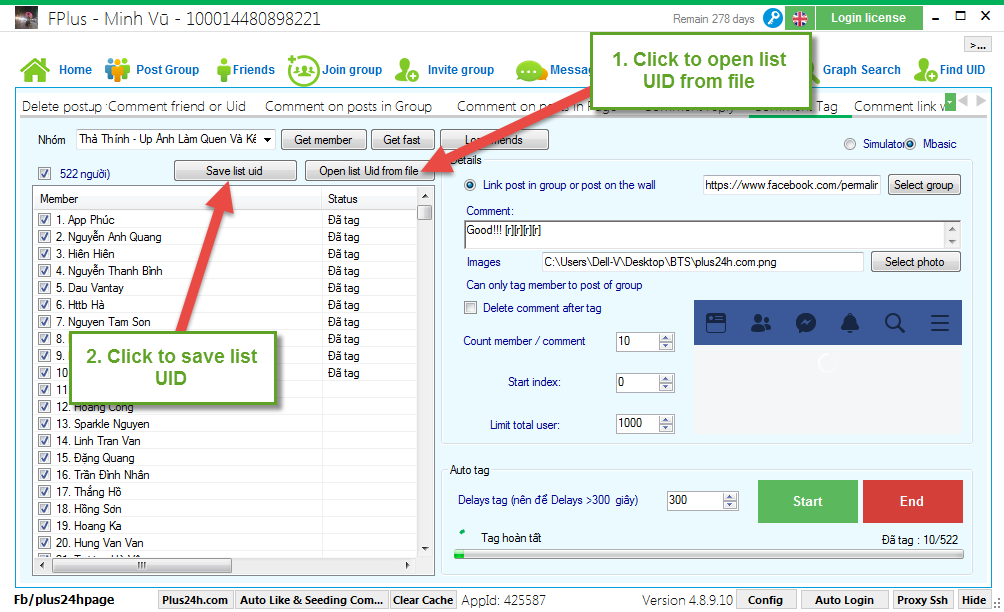Click the Clear Cache button
This screenshot has width=1004, height=612.
pos(423,600)
